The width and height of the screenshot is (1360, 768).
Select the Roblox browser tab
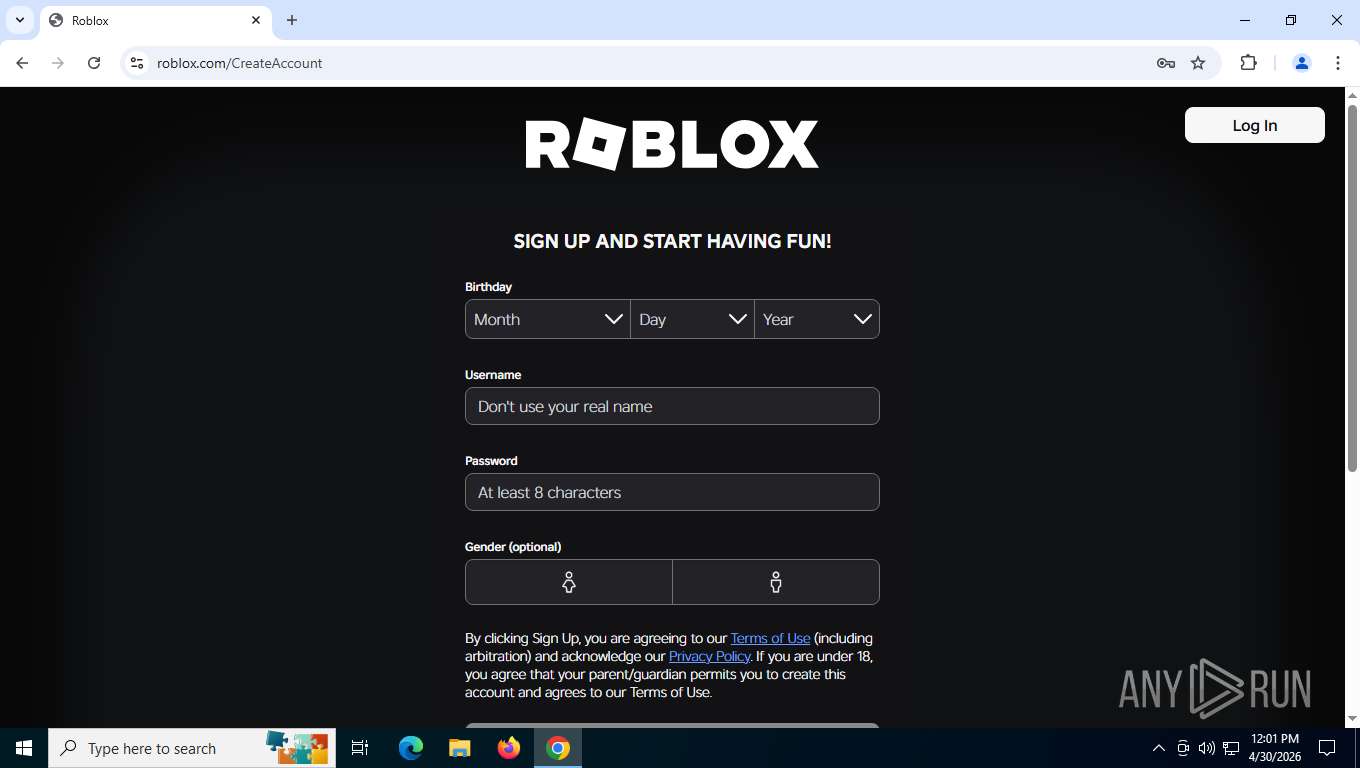tap(155, 20)
